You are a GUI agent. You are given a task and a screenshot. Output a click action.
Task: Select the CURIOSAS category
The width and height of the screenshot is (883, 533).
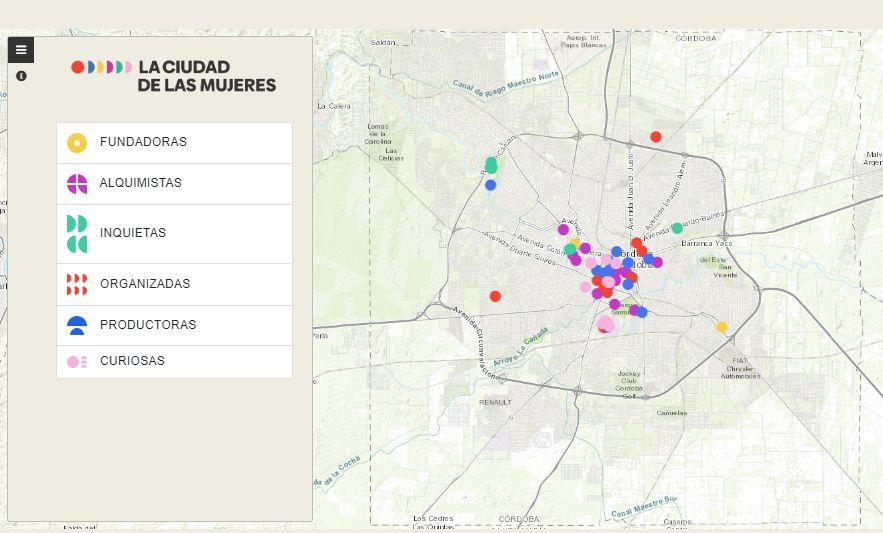click(x=175, y=362)
